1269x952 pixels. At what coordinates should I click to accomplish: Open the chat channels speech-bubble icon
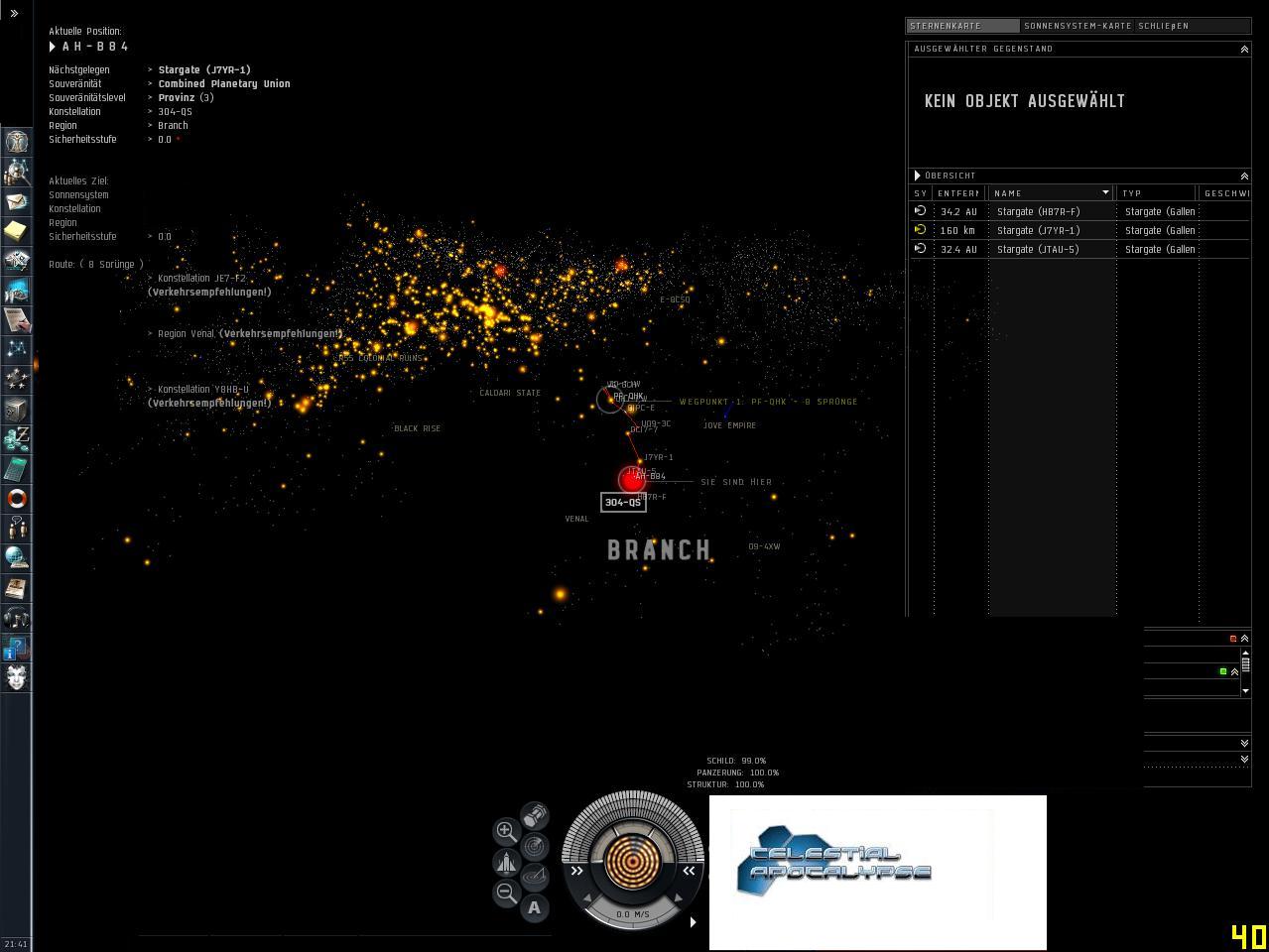pos(17,528)
